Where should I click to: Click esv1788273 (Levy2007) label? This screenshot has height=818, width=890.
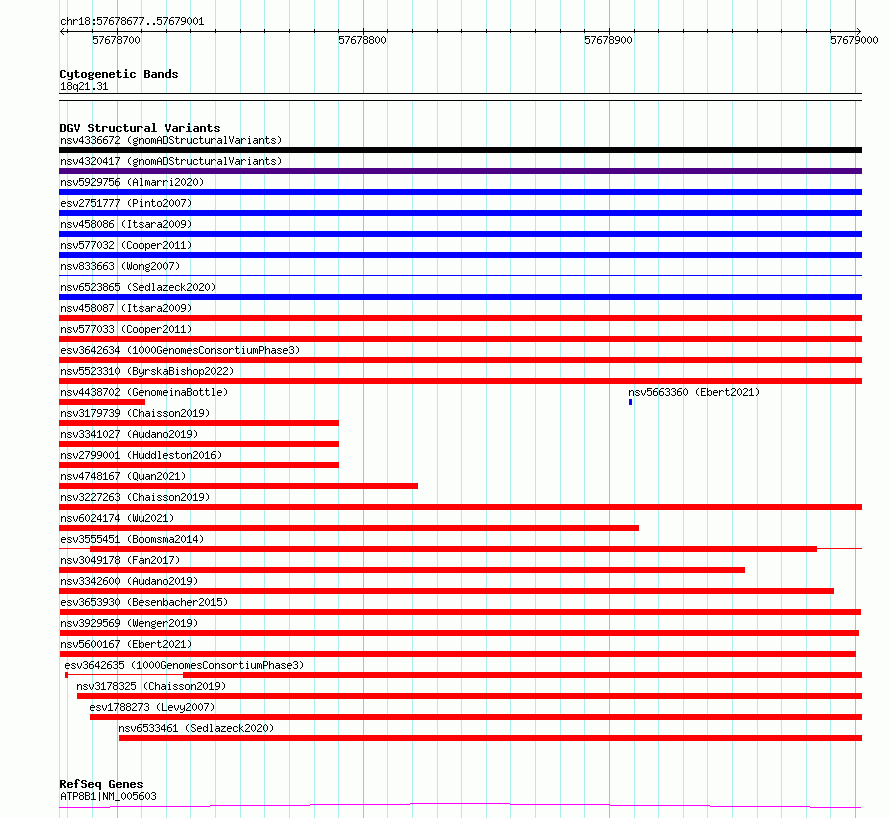pyautogui.click(x=152, y=707)
